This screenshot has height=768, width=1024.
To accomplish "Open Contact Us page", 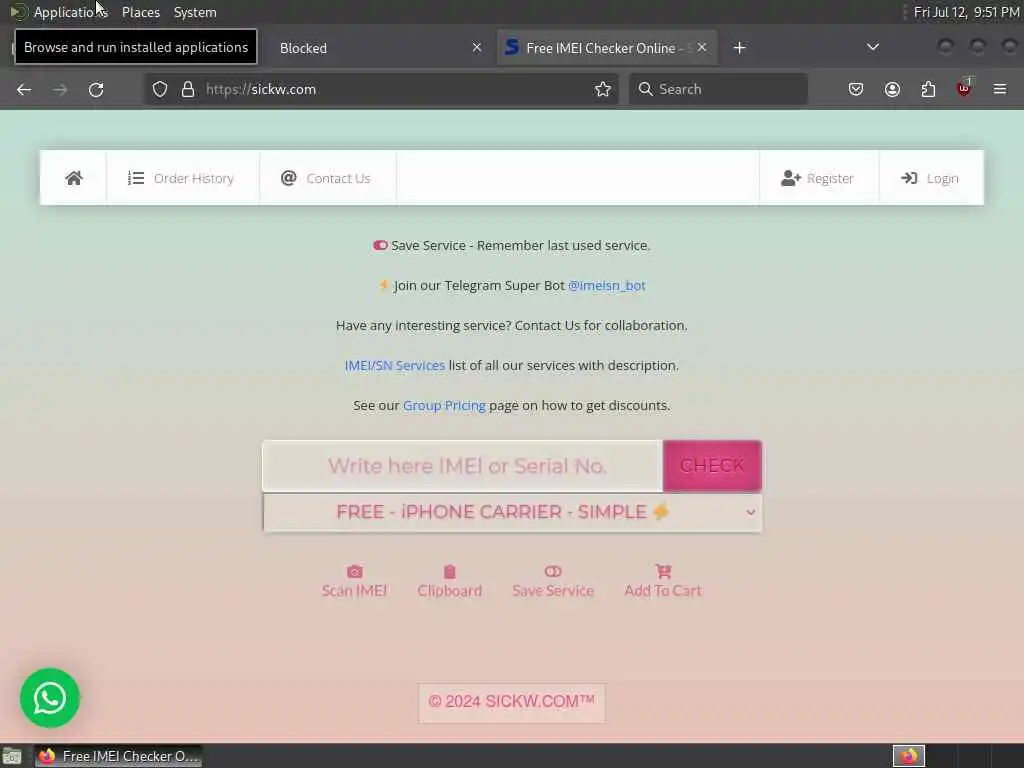I will pos(326,178).
